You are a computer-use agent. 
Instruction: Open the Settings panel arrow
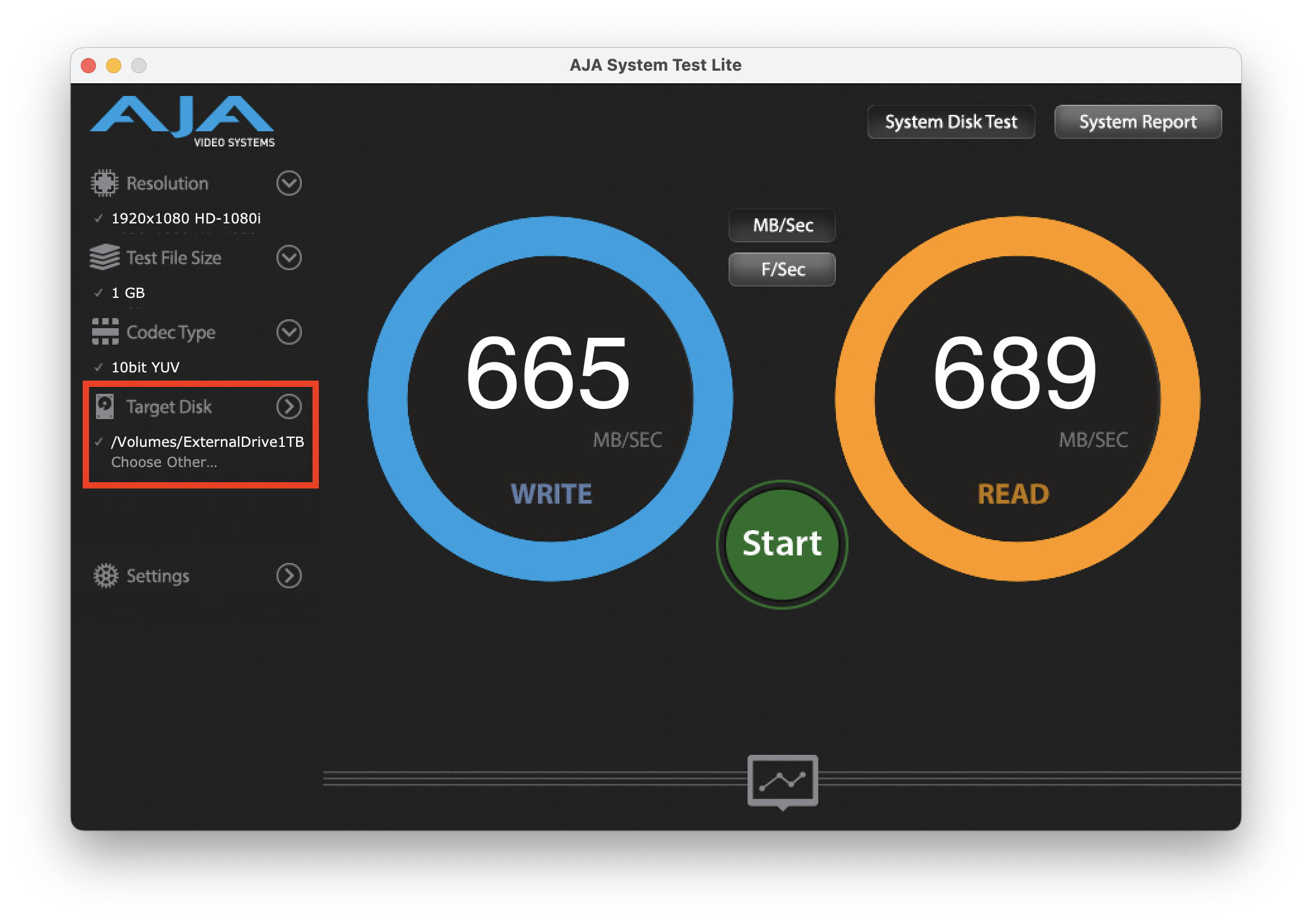pyautogui.click(x=289, y=576)
